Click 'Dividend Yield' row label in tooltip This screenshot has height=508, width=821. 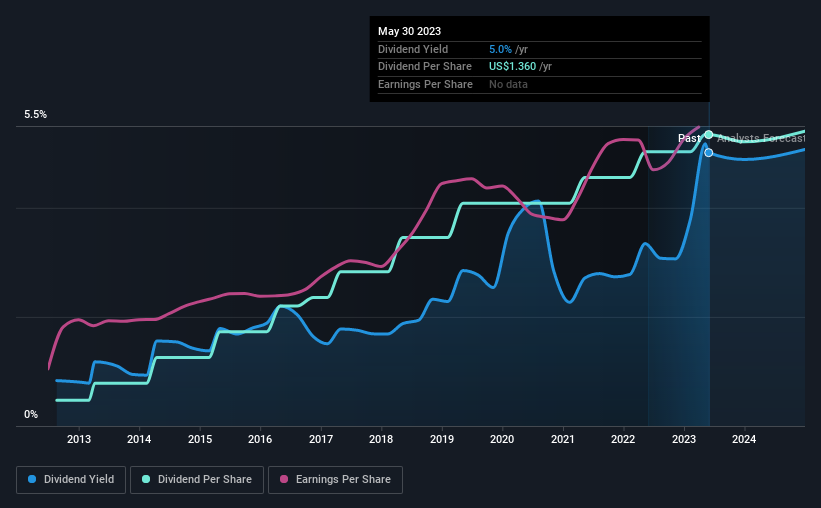click(413, 49)
